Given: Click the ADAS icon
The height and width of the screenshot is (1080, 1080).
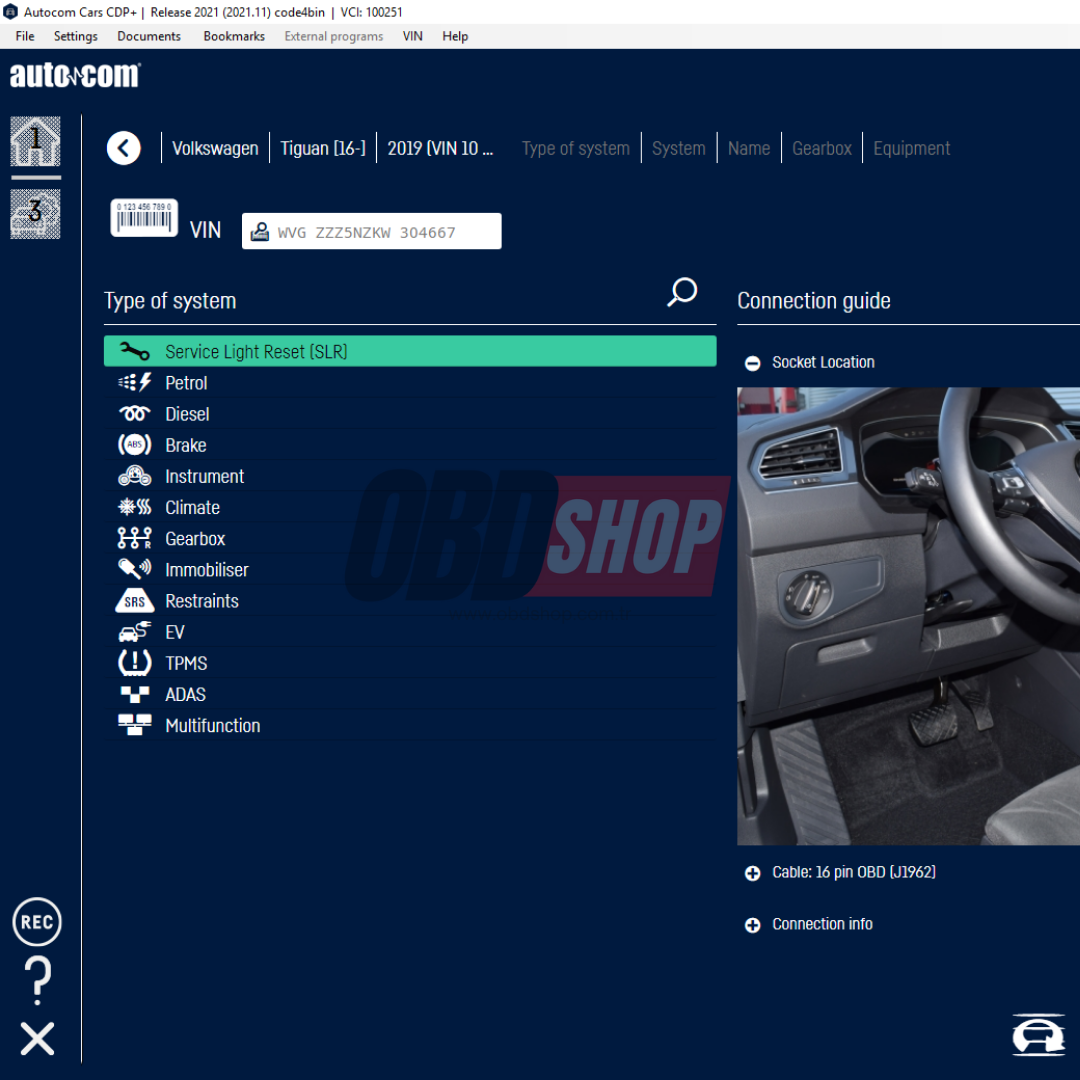Looking at the screenshot, I should point(134,694).
